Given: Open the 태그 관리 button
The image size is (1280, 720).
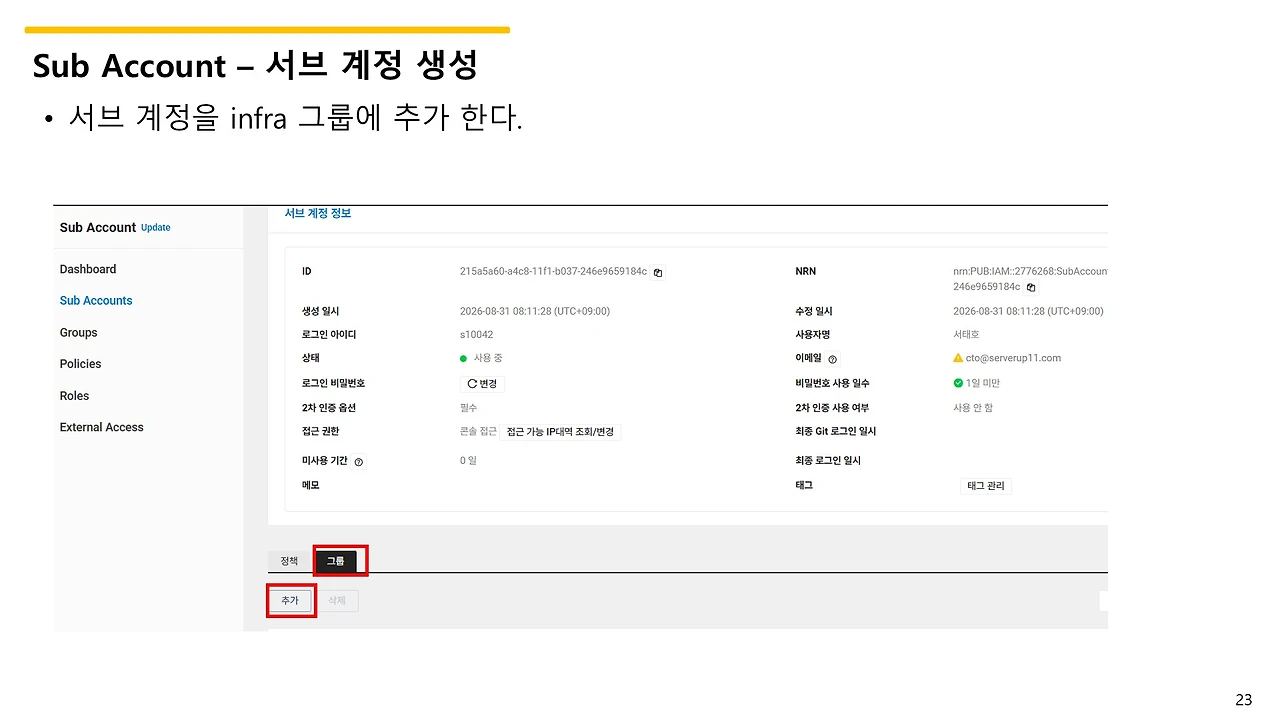Looking at the screenshot, I should coord(986,486).
